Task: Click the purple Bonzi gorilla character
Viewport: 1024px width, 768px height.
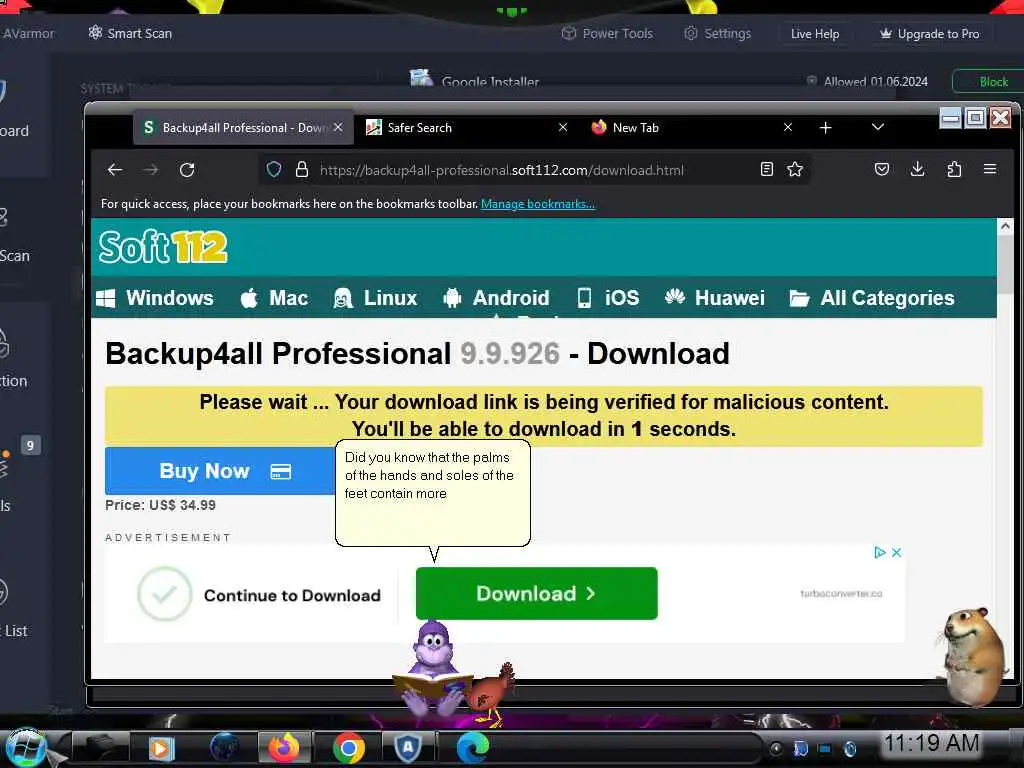Action: point(432,666)
